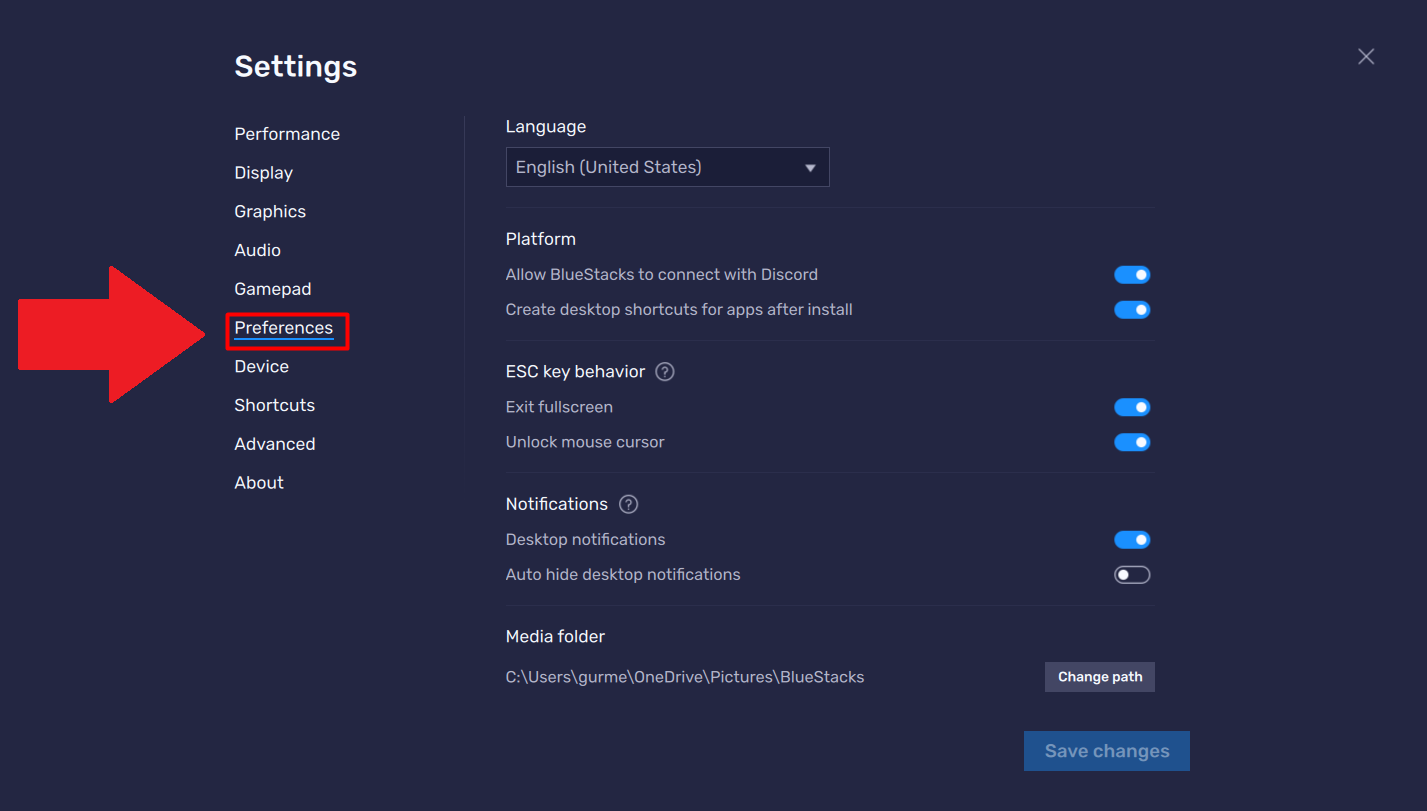This screenshot has width=1427, height=811.
Task: Turn off Desktop notifications
Action: coord(1132,540)
